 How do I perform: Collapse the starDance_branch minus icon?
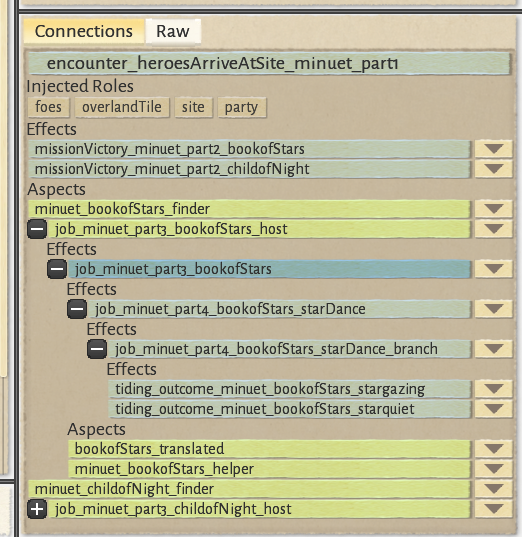[x=97, y=349]
